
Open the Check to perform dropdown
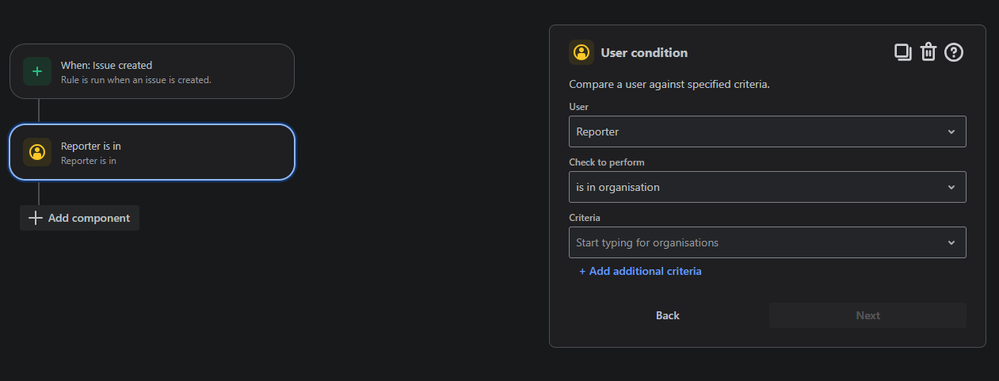click(x=767, y=187)
